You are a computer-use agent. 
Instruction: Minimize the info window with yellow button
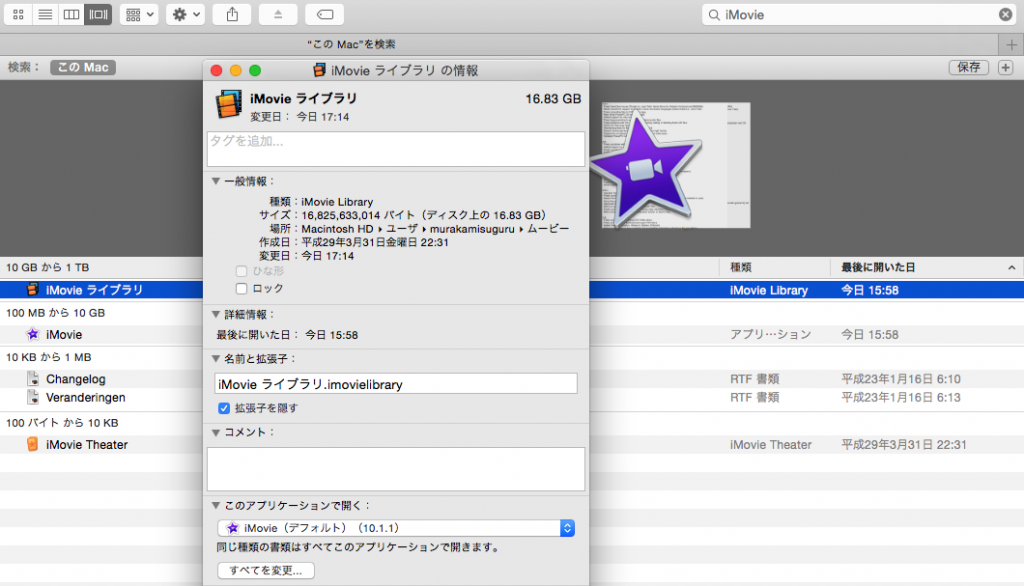pos(236,71)
